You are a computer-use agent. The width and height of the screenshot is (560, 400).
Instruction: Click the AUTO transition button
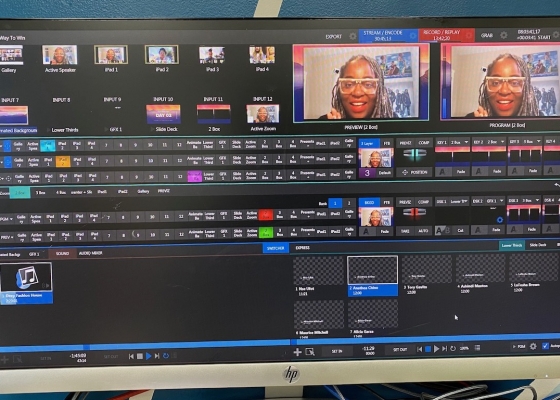(x=423, y=231)
